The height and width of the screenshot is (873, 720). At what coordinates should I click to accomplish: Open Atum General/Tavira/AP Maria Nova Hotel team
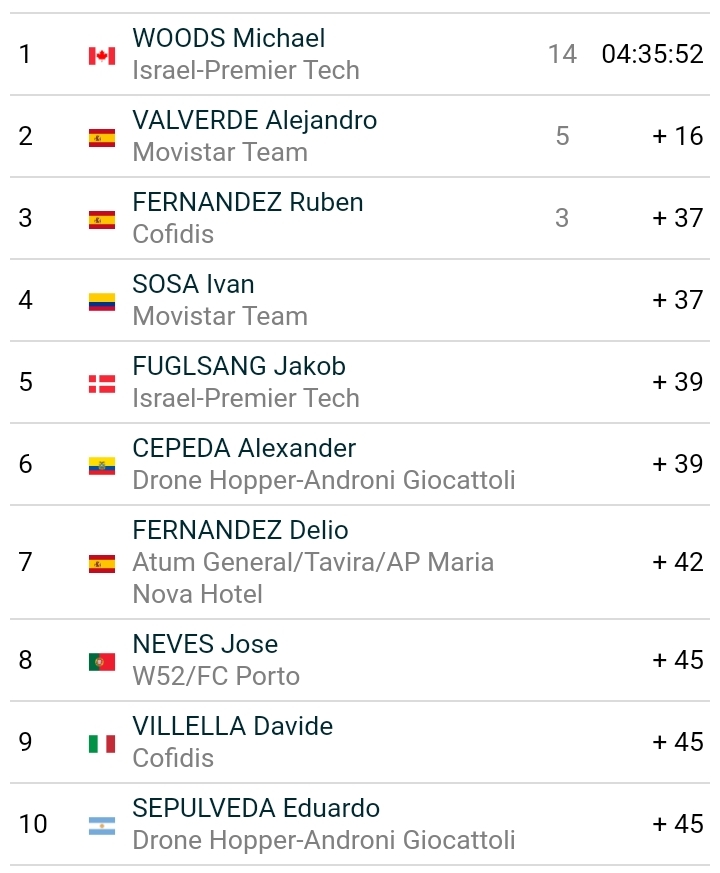click(313, 563)
